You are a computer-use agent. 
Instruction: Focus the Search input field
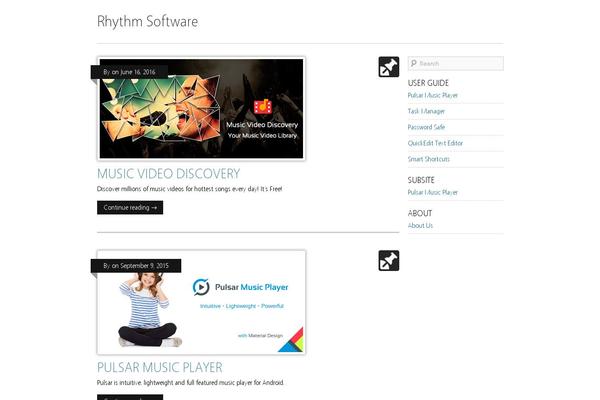point(455,64)
